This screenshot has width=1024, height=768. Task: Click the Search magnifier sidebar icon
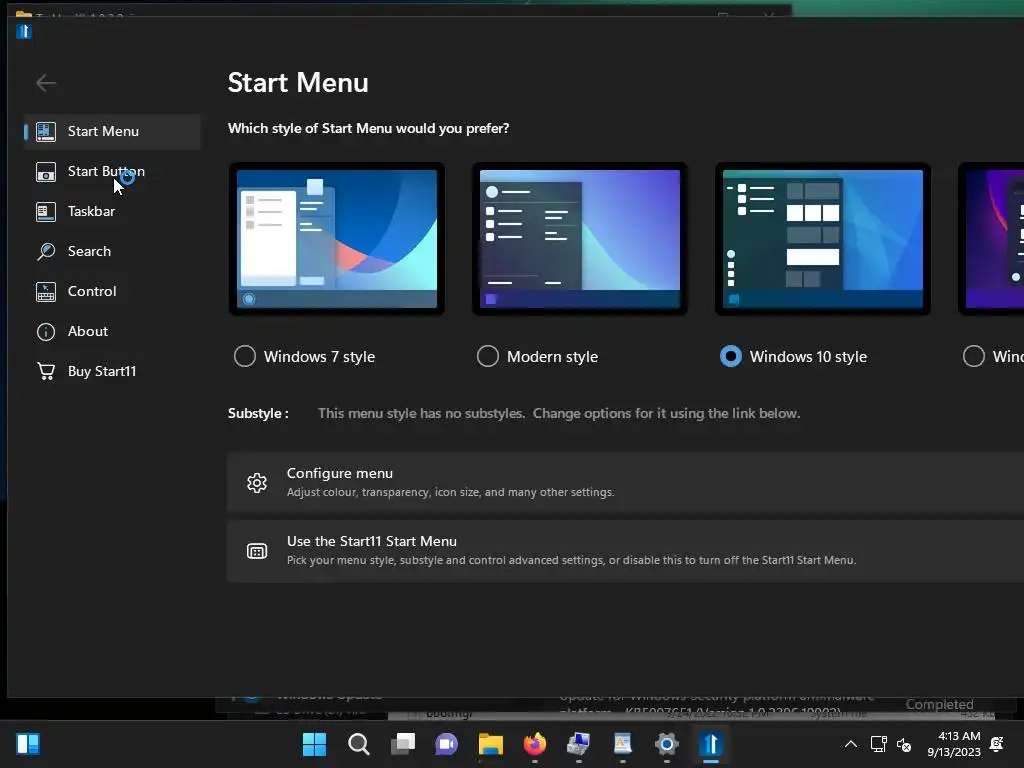click(46, 251)
